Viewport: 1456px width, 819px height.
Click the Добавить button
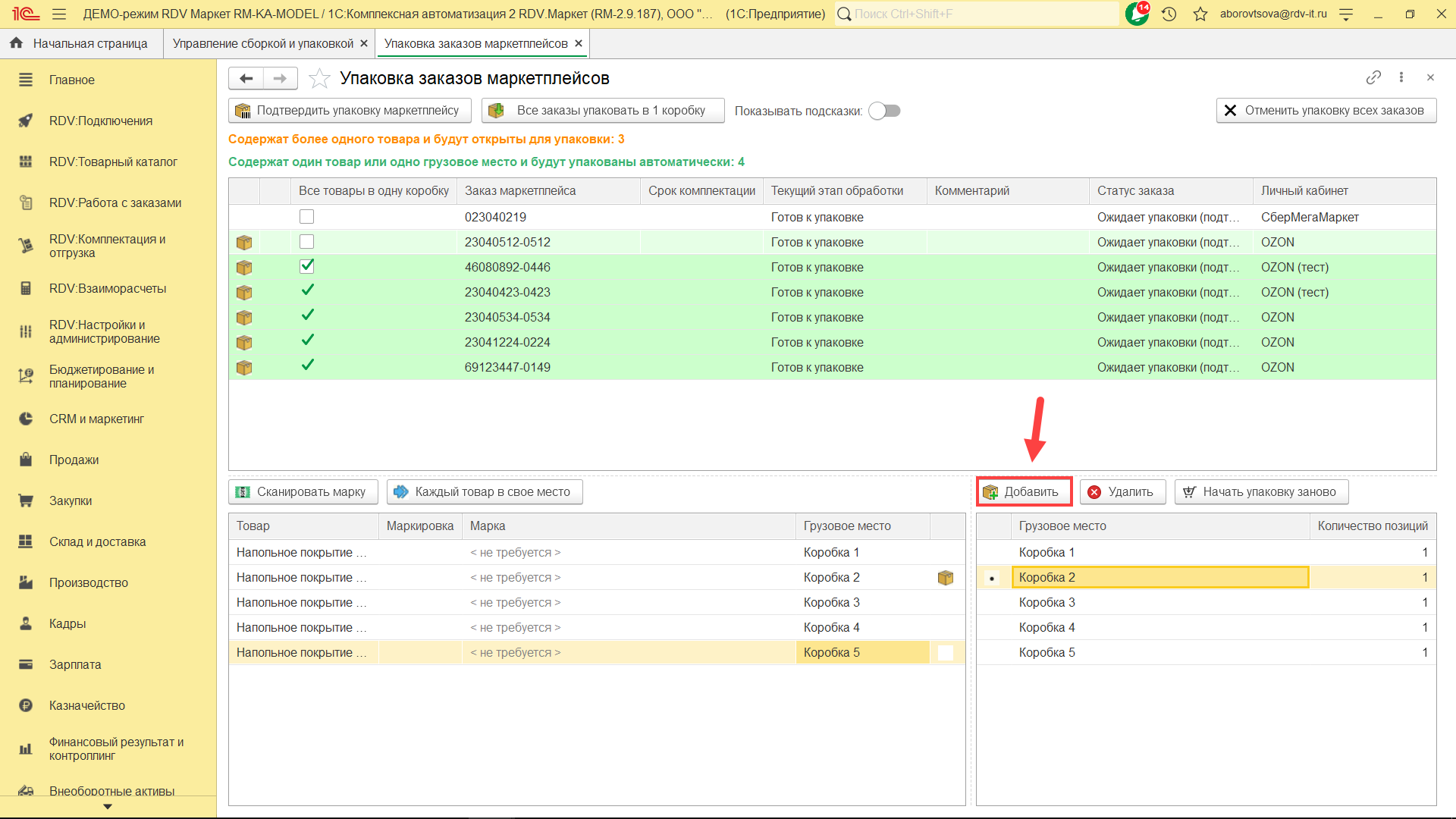click(x=1023, y=491)
